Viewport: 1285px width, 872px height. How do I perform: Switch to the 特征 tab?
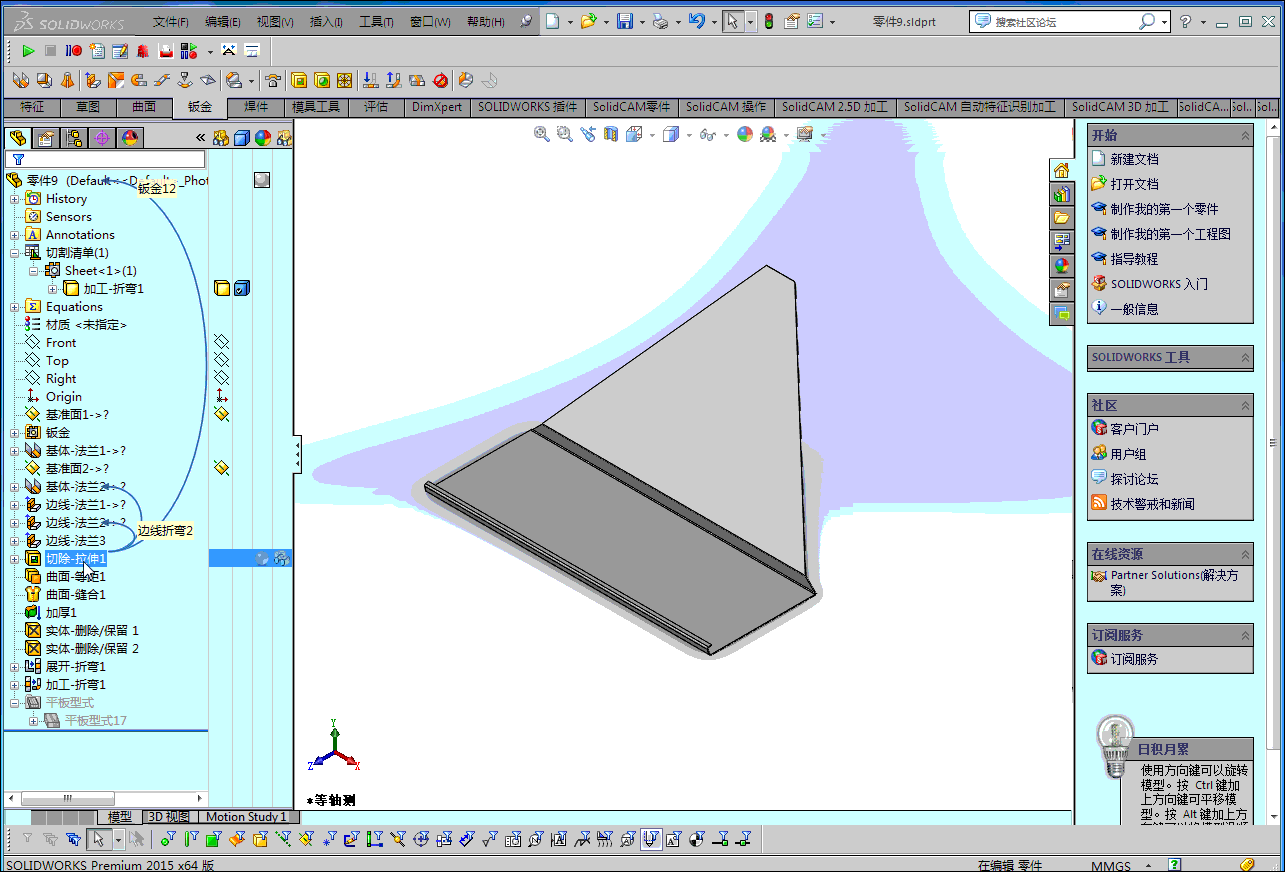[x=32, y=107]
